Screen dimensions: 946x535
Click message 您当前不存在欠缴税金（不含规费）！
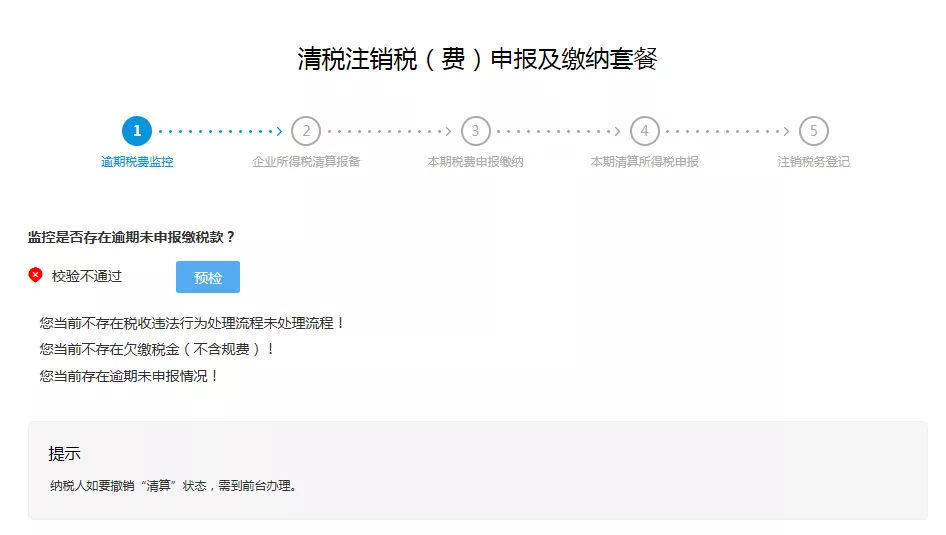click(157, 349)
